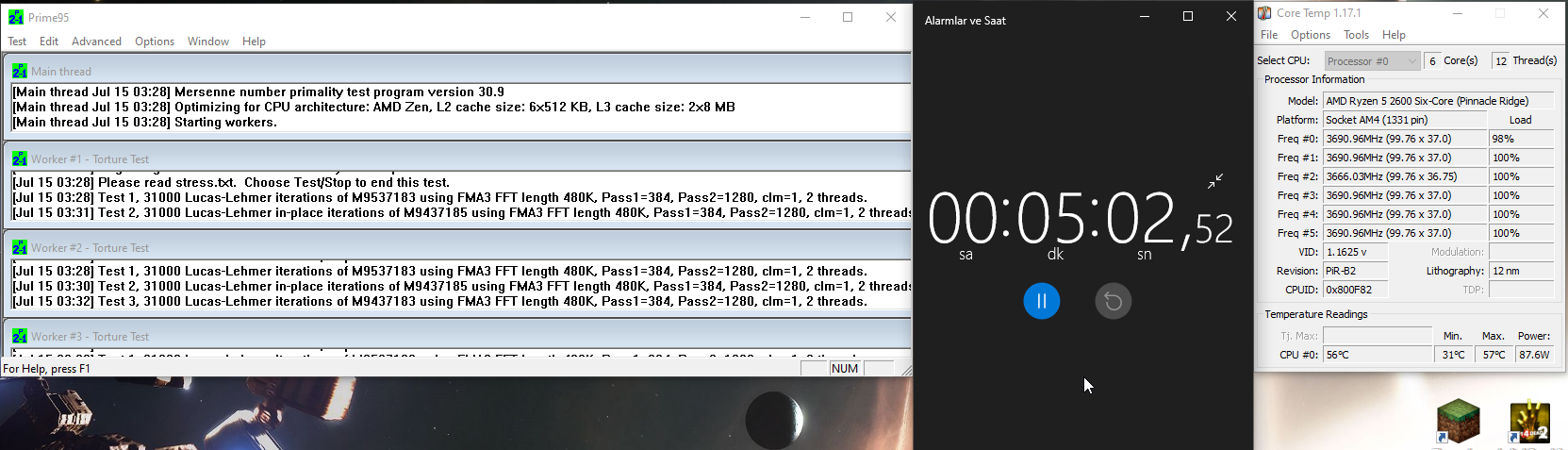Click the Min temperature value 31°C

(1453, 355)
